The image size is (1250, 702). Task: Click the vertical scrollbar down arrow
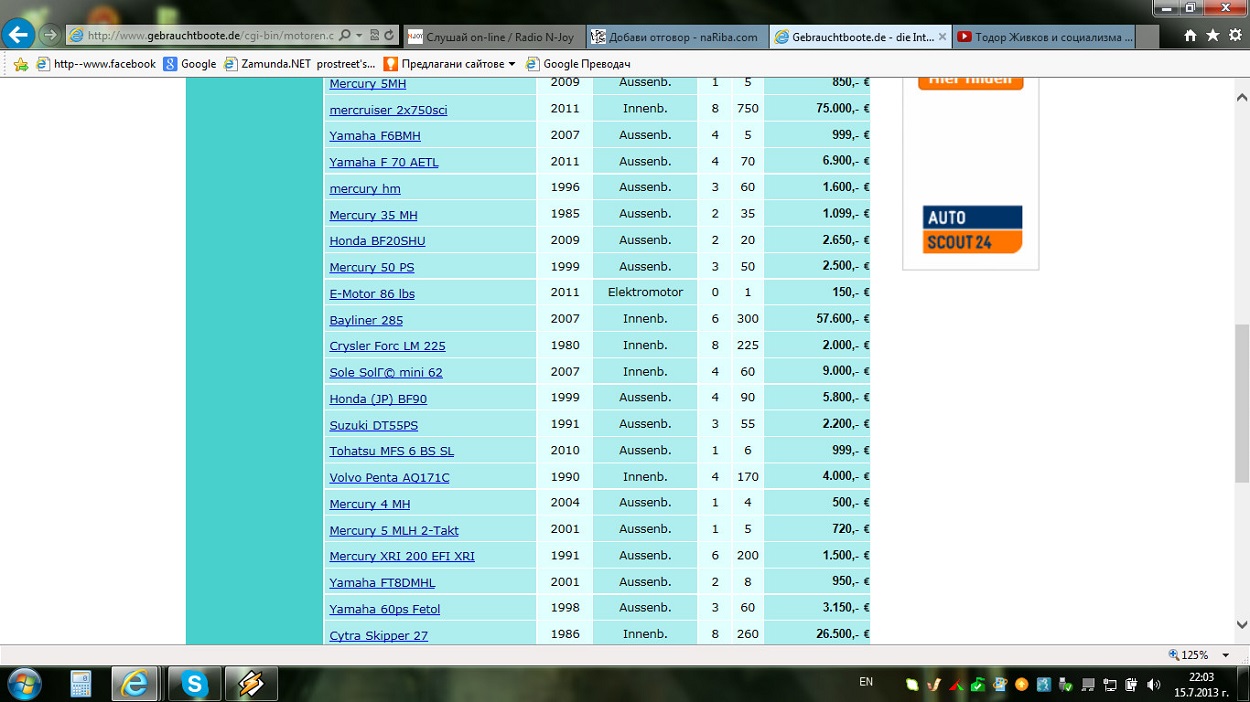[x=1242, y=625]
